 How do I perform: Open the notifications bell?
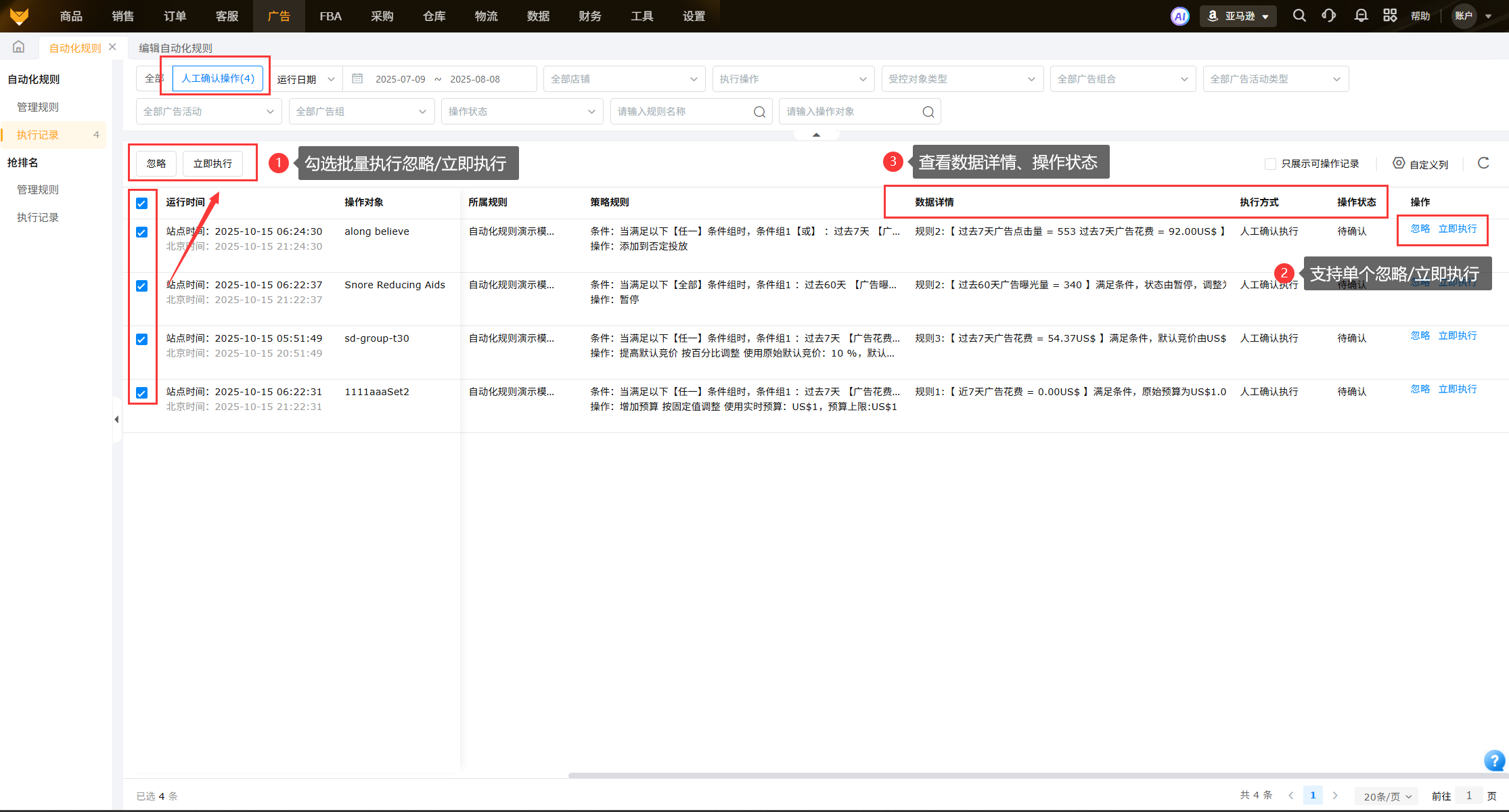tap(1361, 16)
